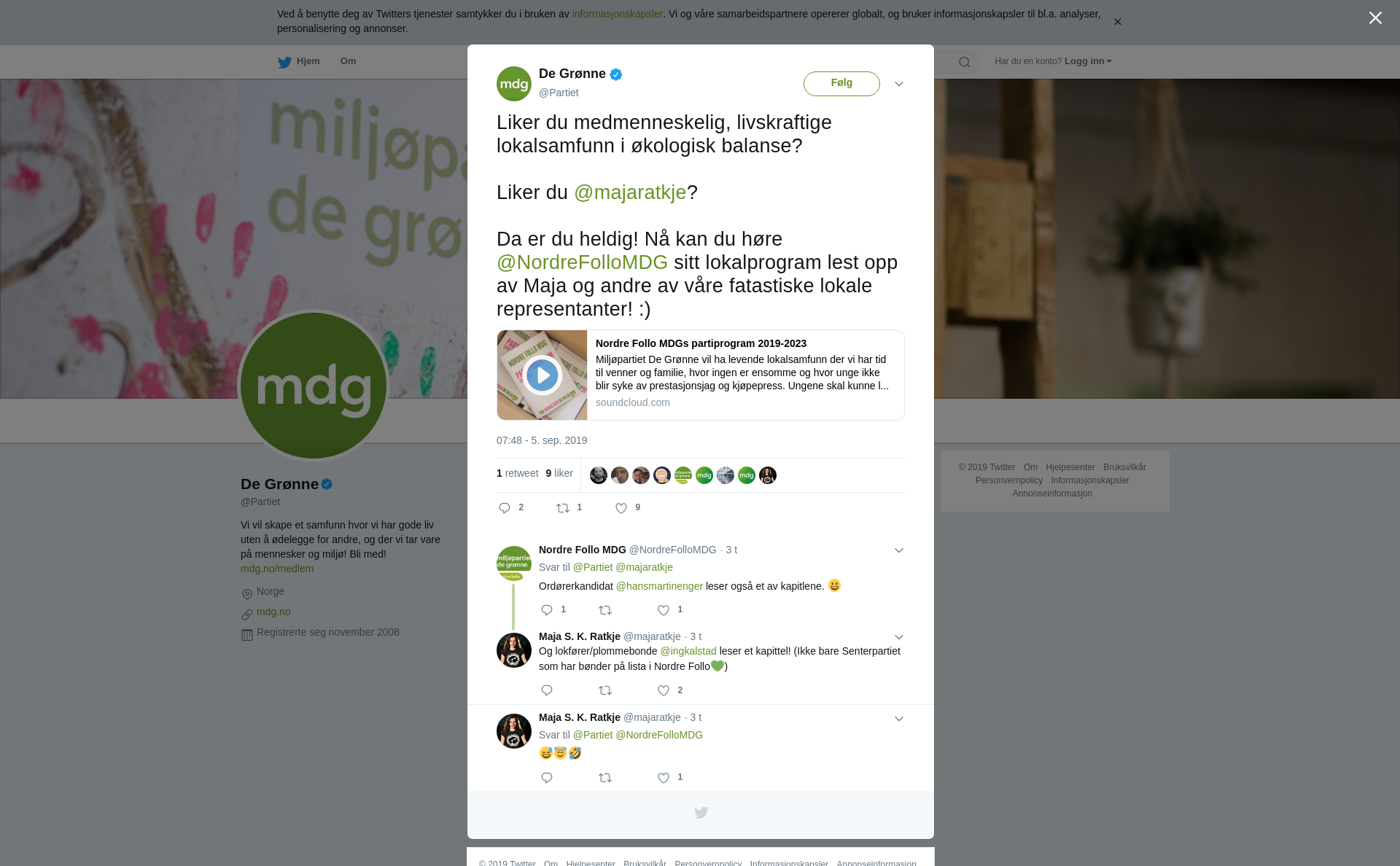Viewport: 1400px width, 866px height.
Task: Dismiss the cookie notice banner
Action: (1117, 22)
